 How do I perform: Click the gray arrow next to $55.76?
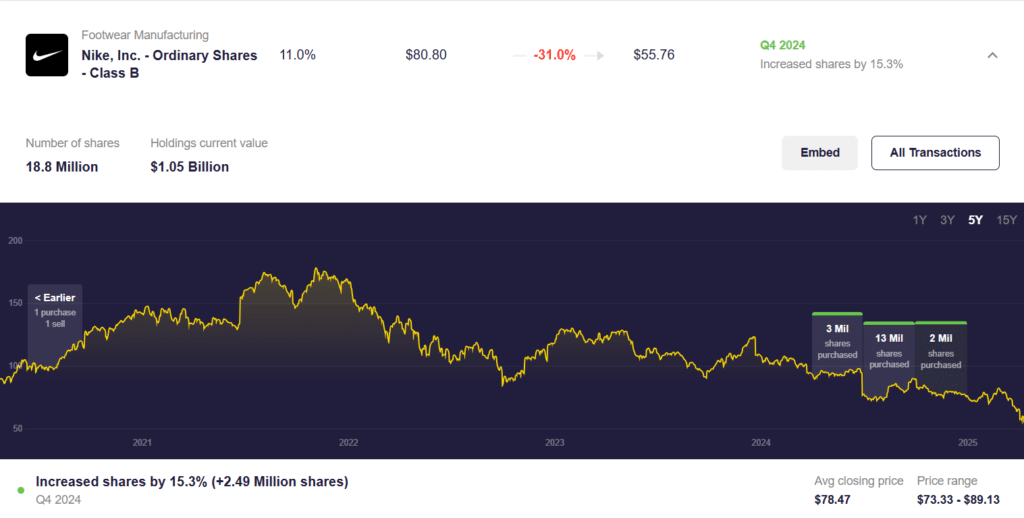tap(596, 56)
